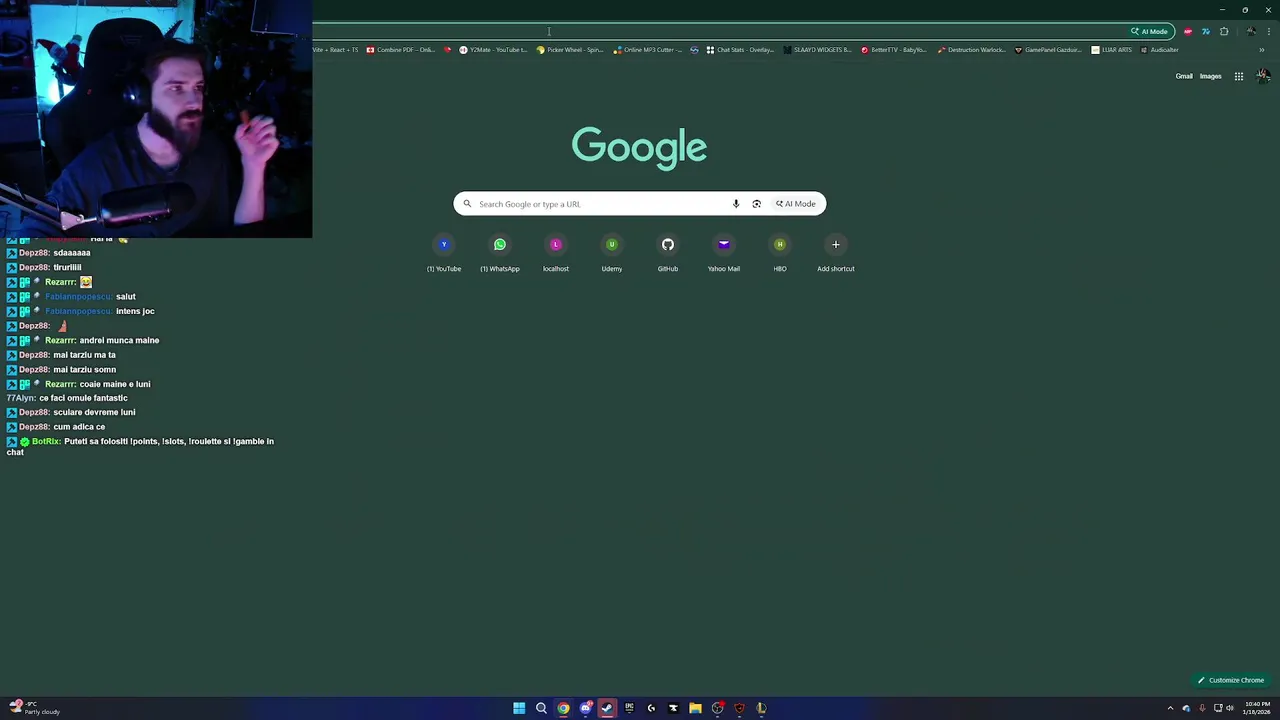
Task: Open the LUAR ARTS bookmark
Action: tap(1111, 50)
